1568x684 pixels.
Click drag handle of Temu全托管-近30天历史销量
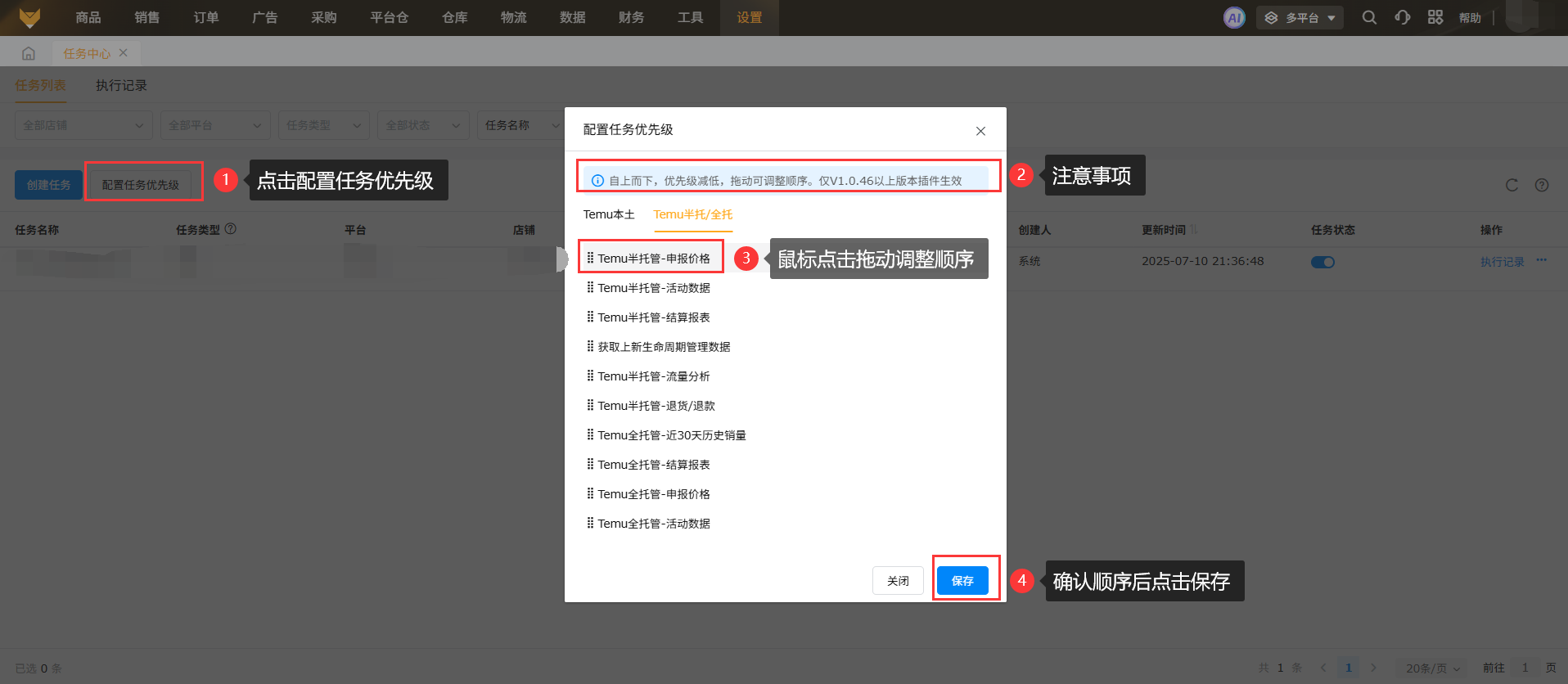point(590,434)
